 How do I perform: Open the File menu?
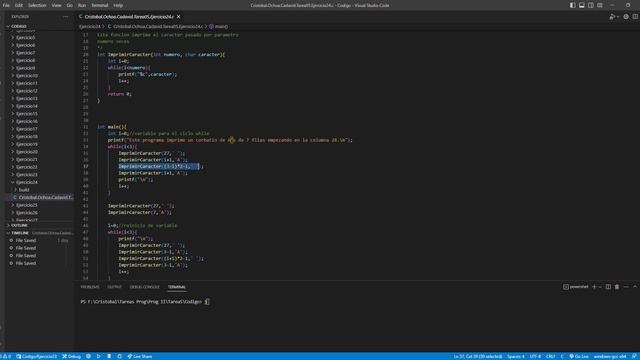pyautogui.click(x=6, y=5)
